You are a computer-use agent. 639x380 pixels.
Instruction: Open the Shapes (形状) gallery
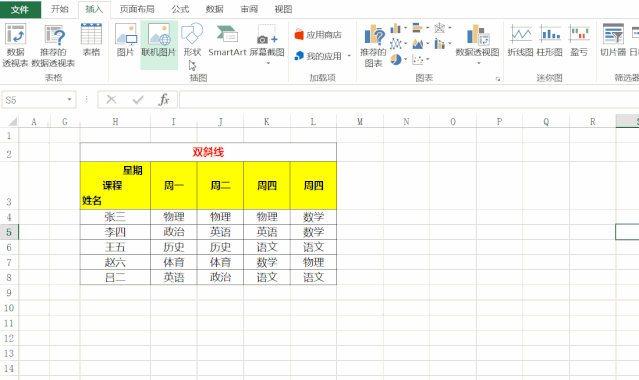click(192, 39)
